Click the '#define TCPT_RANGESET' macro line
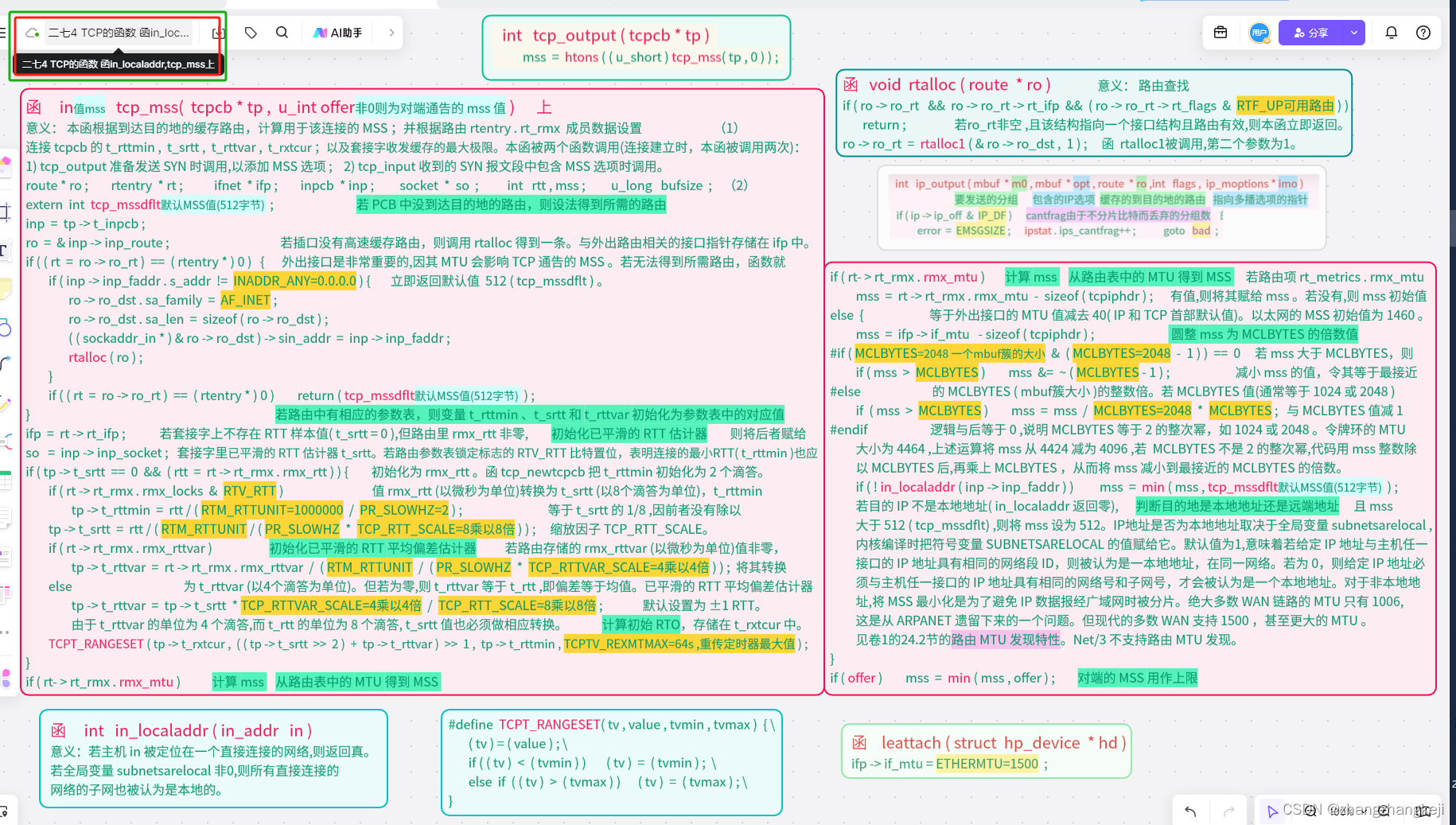1456x825 pixels. [610, 725]
